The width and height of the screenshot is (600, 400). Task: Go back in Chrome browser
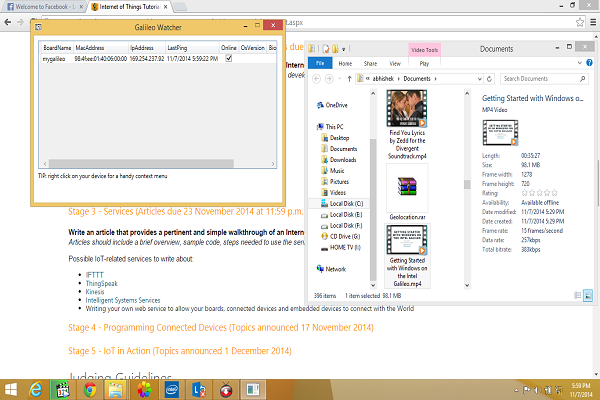(7, 22)
